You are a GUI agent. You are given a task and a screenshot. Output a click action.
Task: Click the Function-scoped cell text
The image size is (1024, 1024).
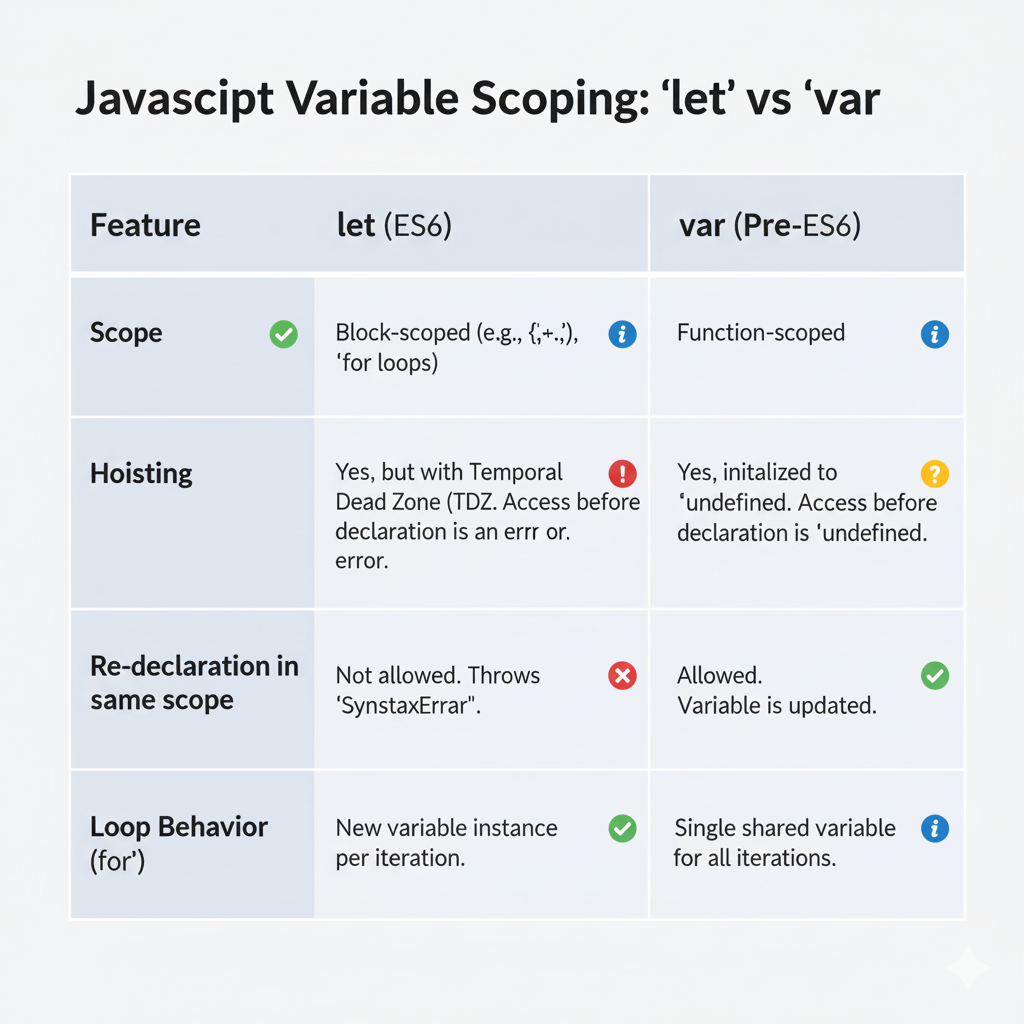coord(760,333)
